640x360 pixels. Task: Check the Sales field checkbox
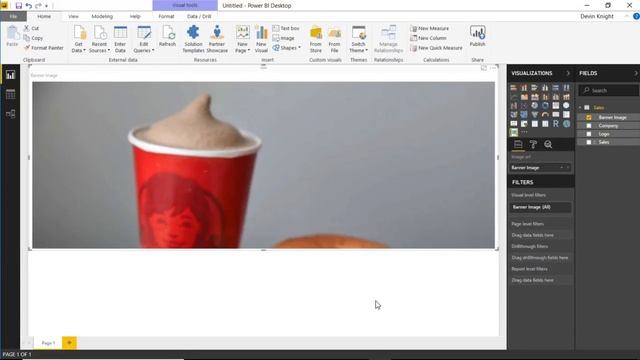589,142
